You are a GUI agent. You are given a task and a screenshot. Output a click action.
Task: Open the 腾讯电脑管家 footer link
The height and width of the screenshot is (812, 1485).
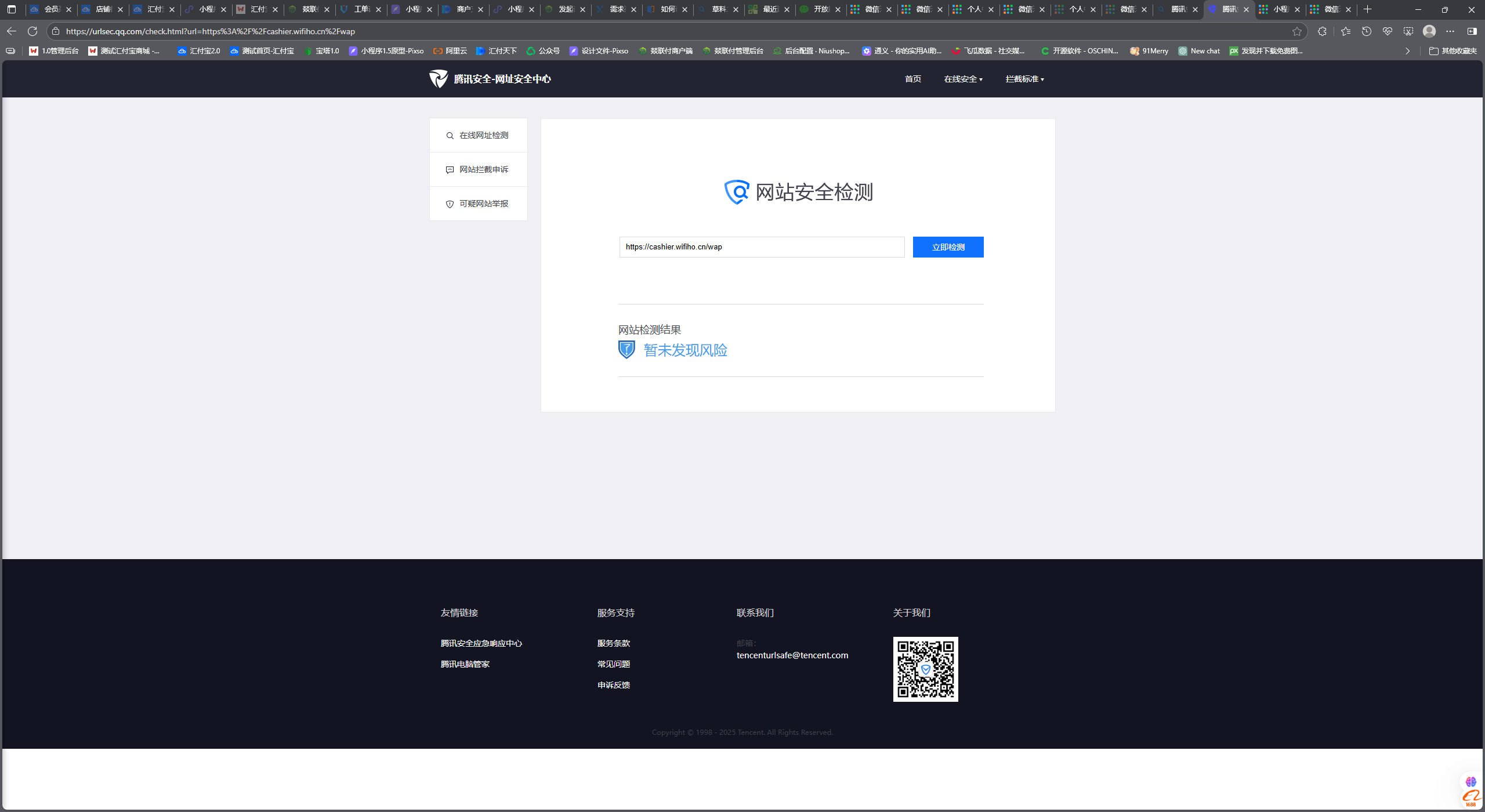465,664
